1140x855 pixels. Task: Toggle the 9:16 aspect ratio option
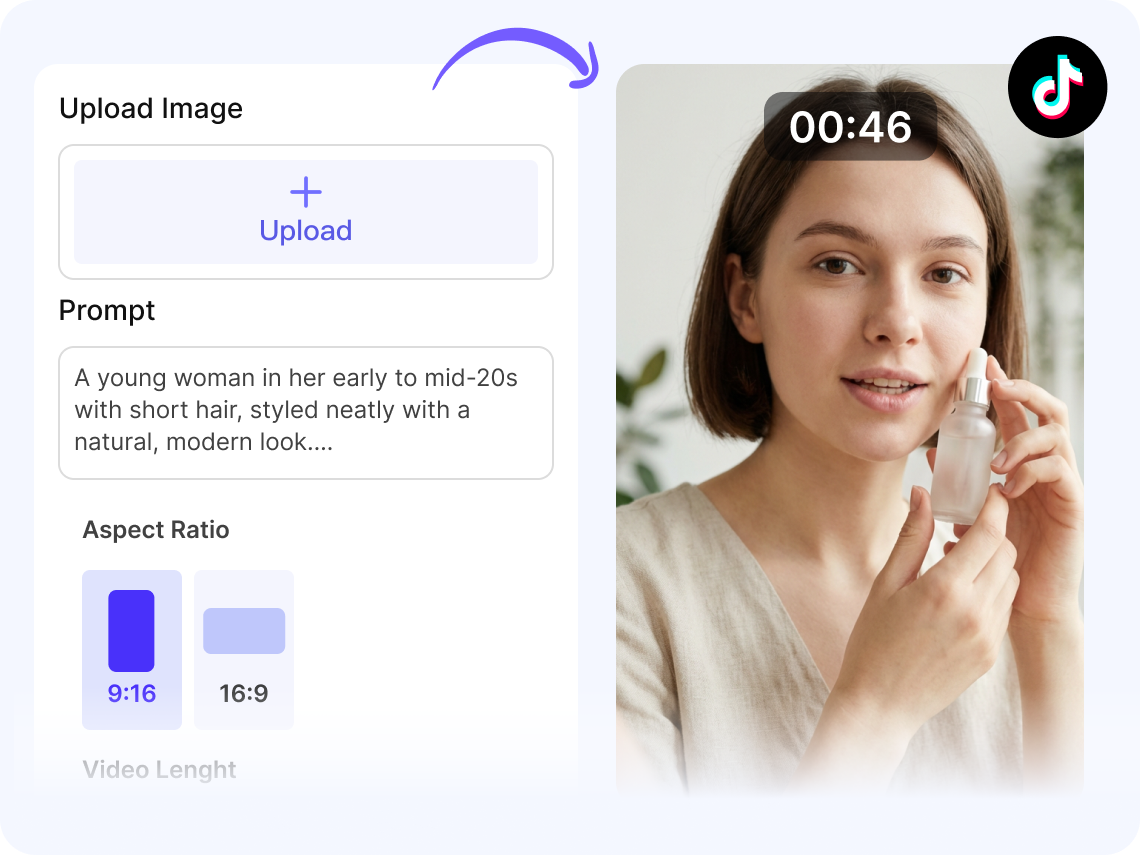(x=131, y=649)
